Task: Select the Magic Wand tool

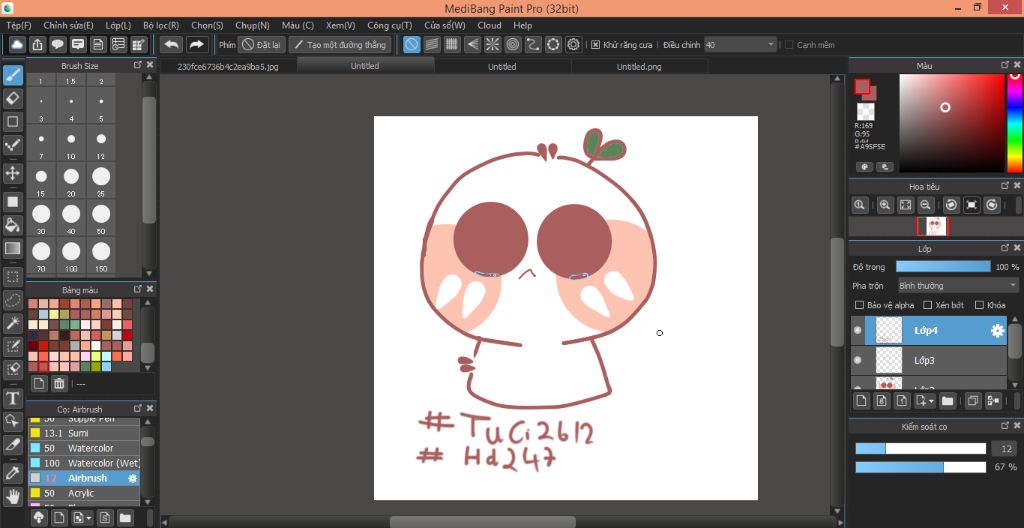Action: pyautogui.click(x=13, y=323)
